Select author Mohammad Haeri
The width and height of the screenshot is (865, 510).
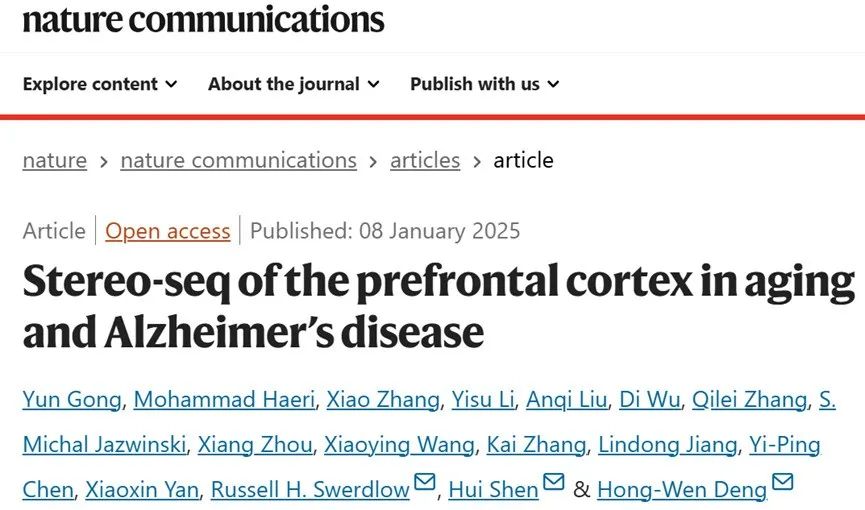pyautogui.click(x=225, y=400)
